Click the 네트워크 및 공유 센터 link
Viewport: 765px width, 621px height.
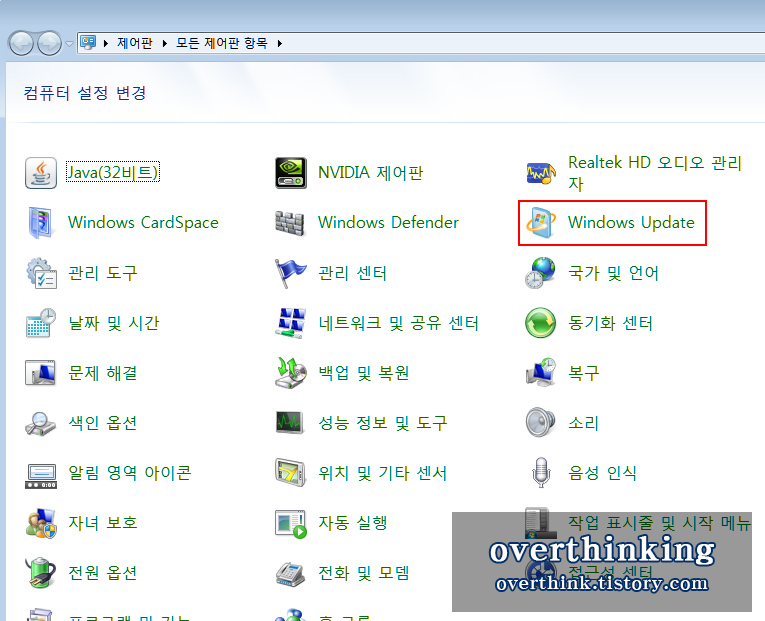coord(398,323)
